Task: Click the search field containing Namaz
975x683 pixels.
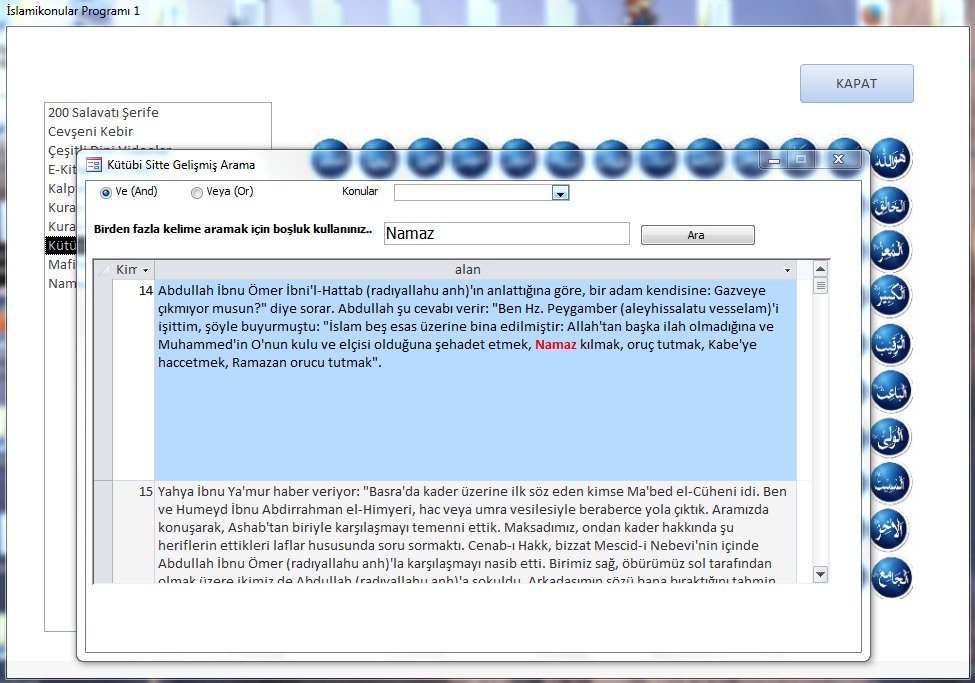Action: point(506,234)
